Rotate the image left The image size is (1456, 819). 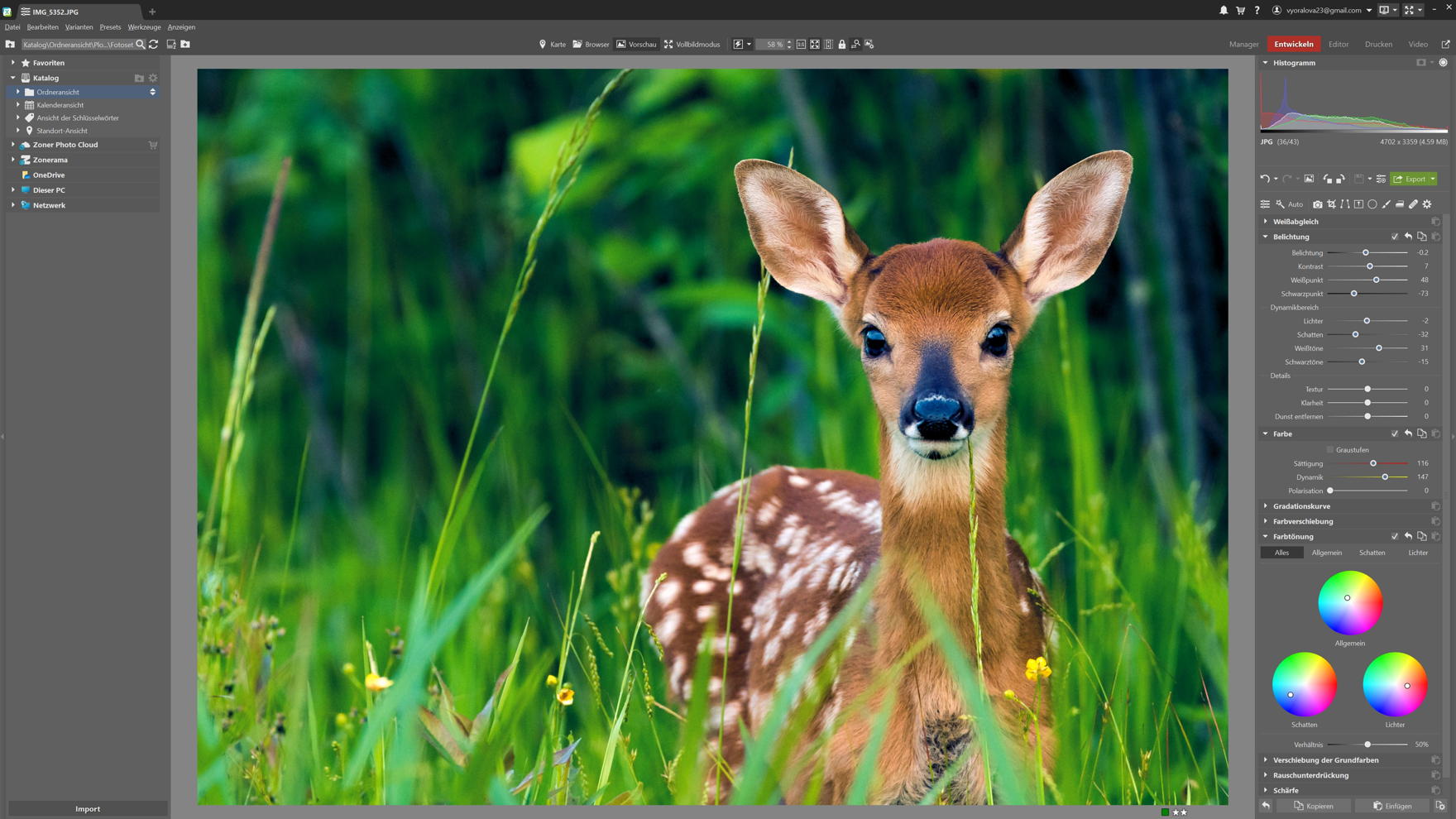pos(1327,179)
